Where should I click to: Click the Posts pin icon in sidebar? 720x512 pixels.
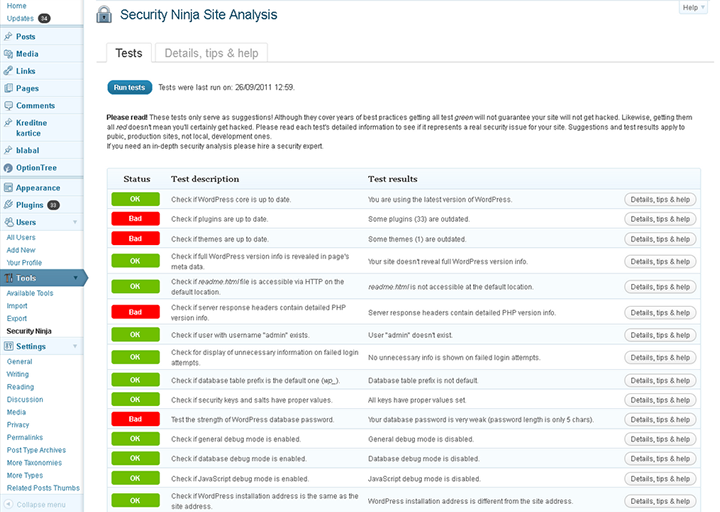click(8, 36)
